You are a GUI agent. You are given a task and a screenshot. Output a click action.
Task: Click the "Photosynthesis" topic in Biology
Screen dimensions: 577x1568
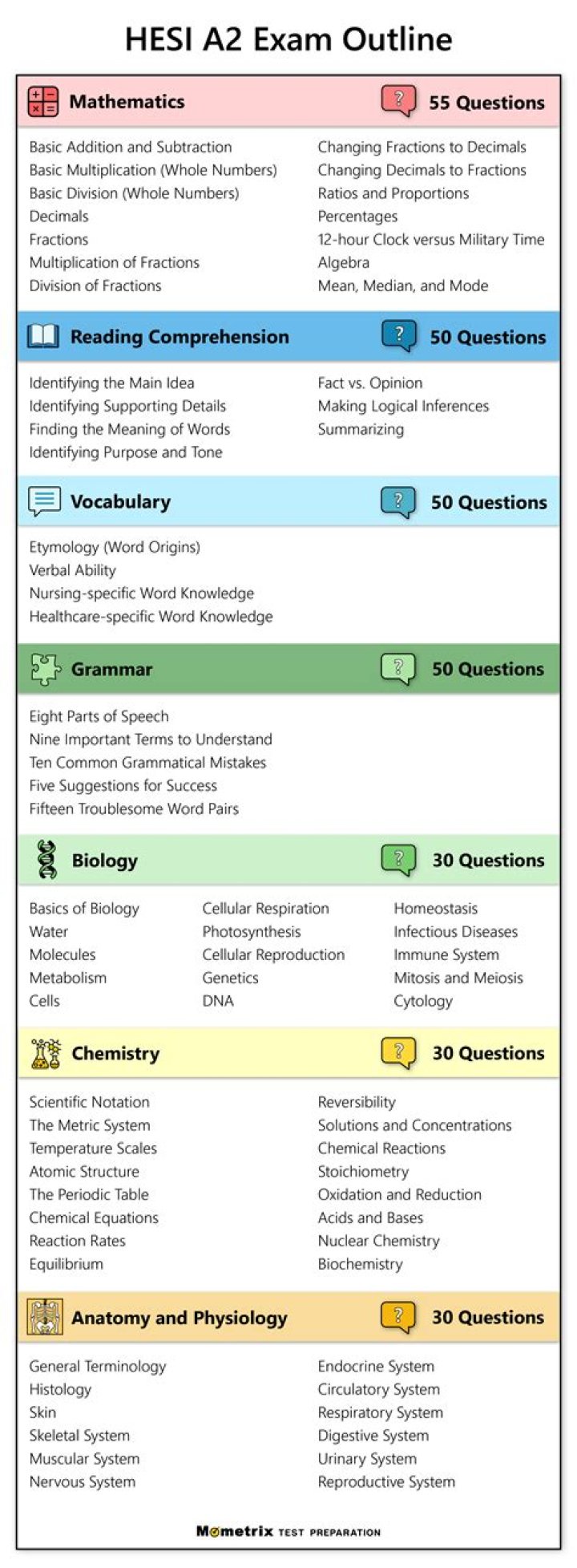pos(252,932)
